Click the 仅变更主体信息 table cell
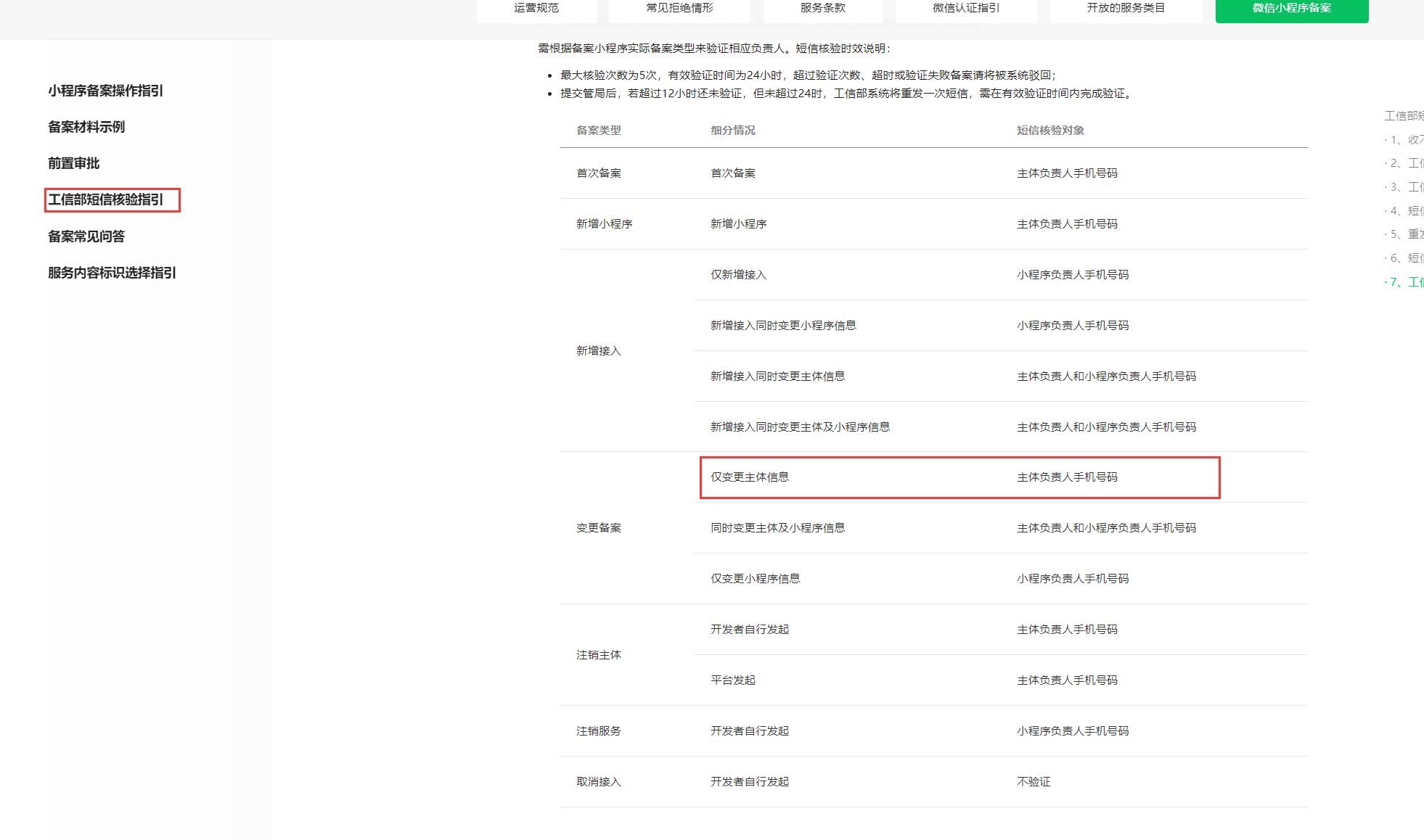Image resolution: width=1424 pixels, height=840 pixels. point(750,477)
